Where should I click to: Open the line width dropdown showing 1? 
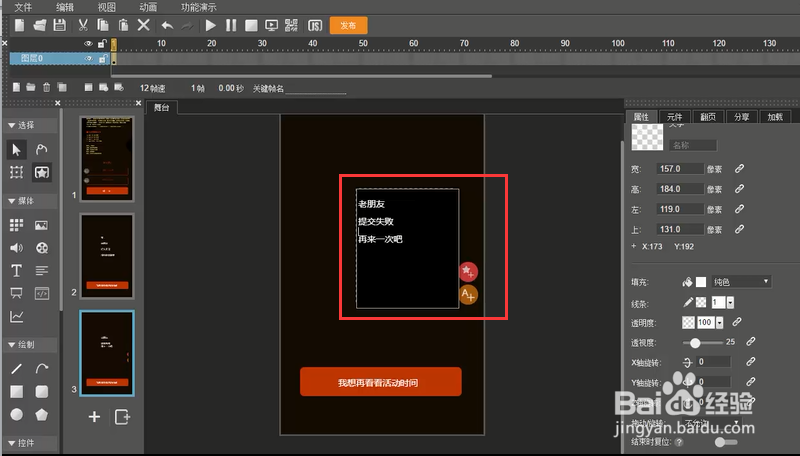(731, 302)
